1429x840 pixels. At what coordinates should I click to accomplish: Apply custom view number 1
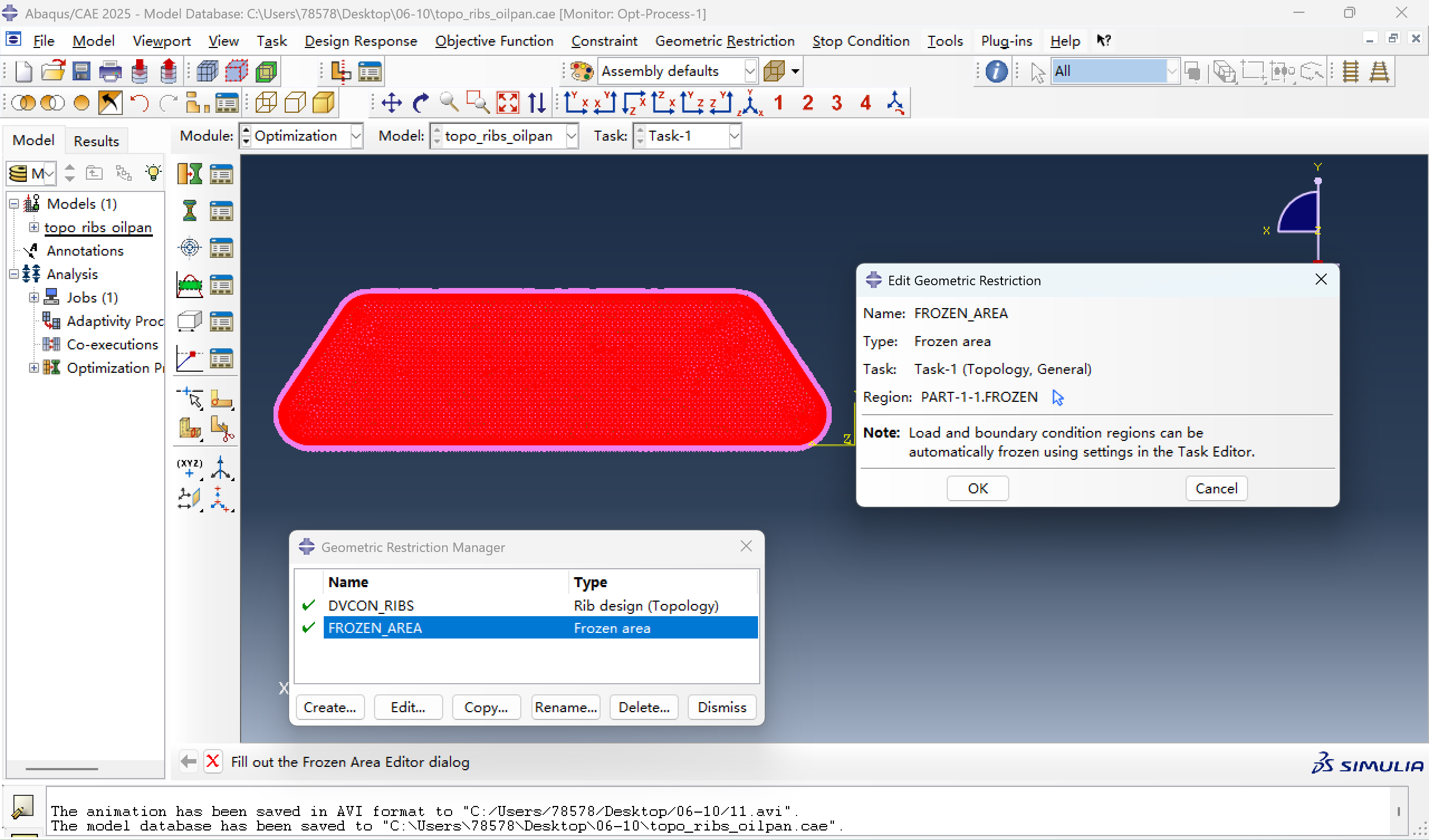coord(779,103)
